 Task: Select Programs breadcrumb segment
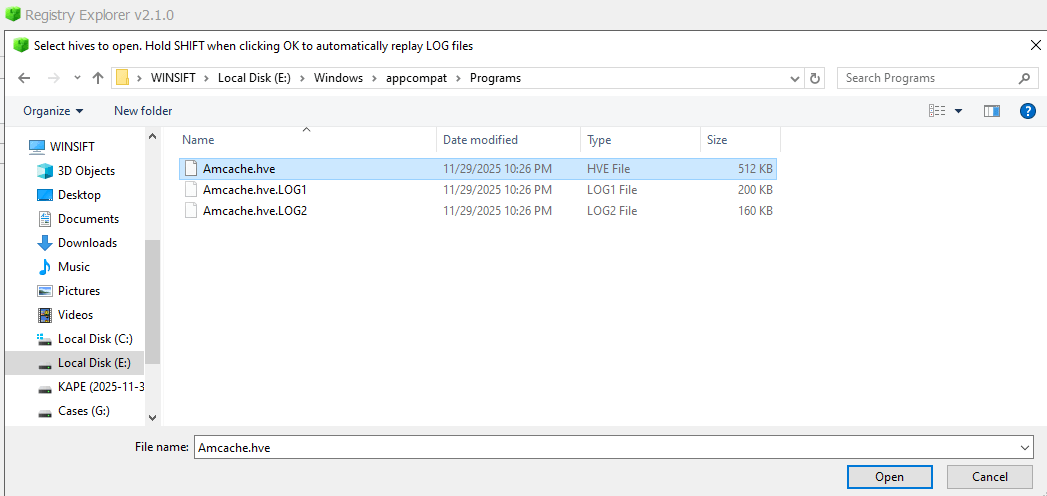[495, 78]
